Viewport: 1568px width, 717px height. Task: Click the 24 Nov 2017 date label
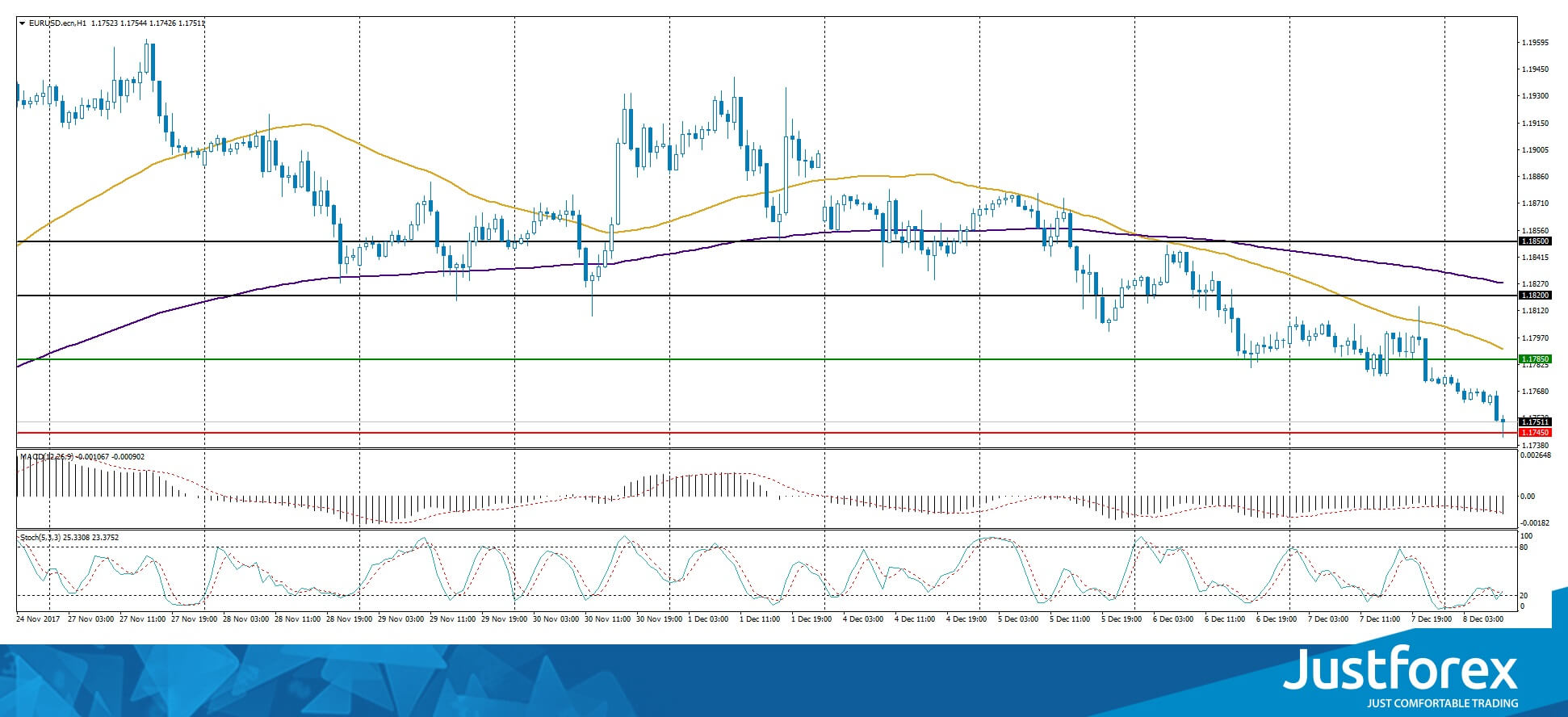pos(38,619)
